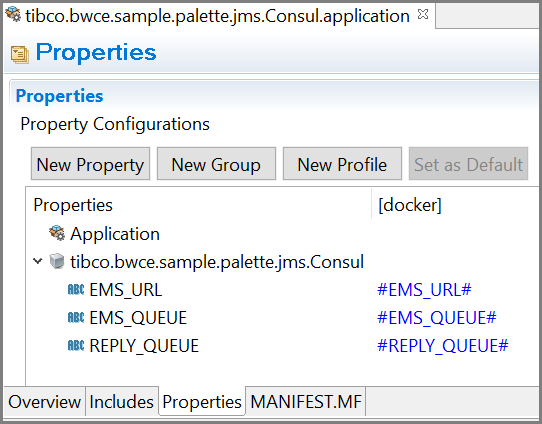The image size is (542, 424).
Task: Click the New Property button
Action: [x=90, y=164]
